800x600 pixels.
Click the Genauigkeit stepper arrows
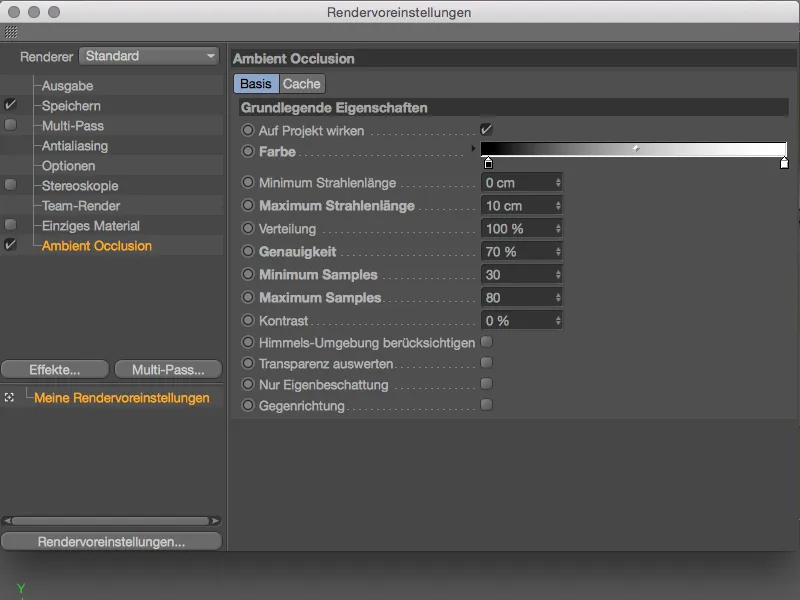tap(558, 252)
